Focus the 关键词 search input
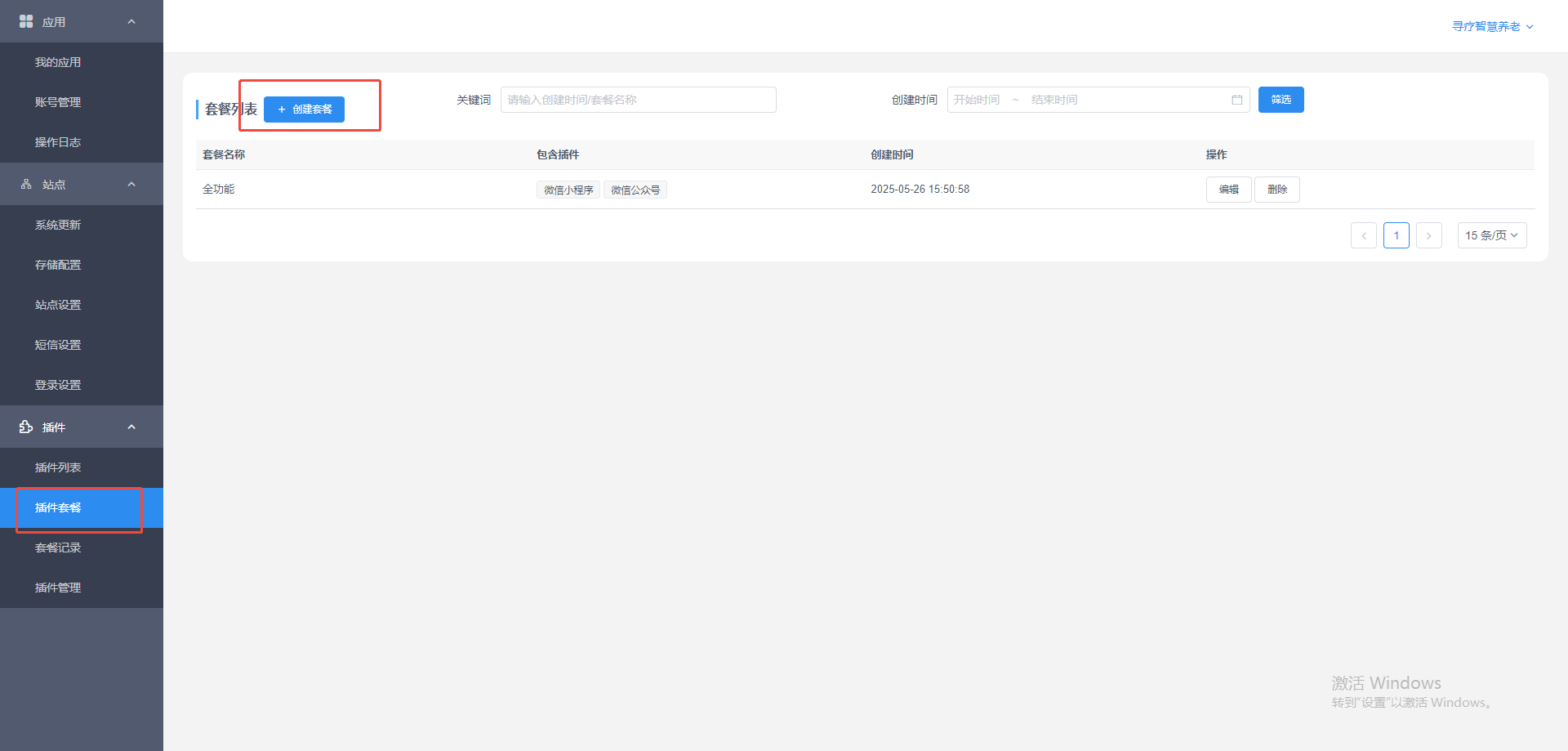Image resolution: width=1568 pixels, height=751 pixels. coord(639,100)
